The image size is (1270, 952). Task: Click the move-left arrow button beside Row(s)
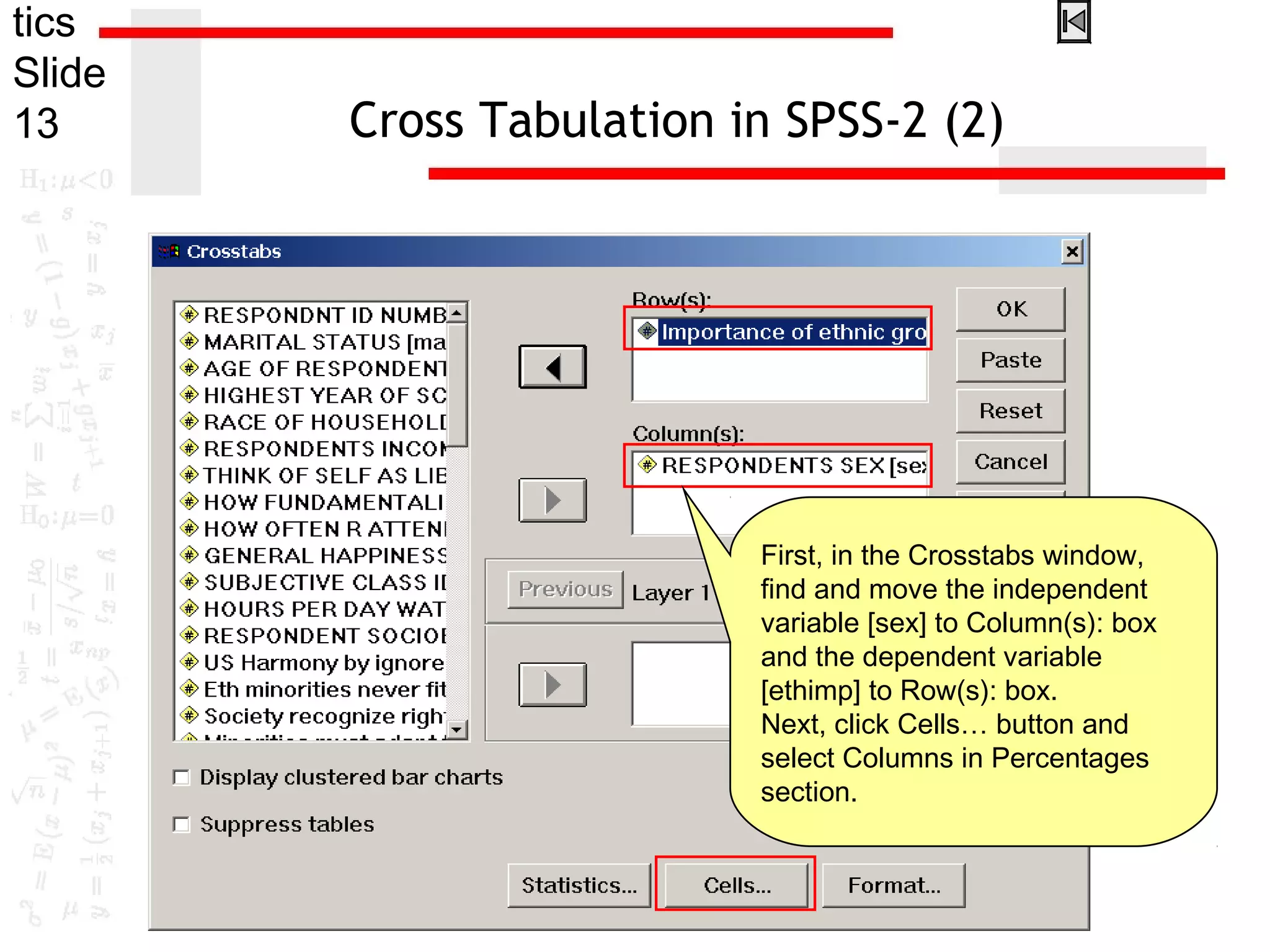(553, 368)
